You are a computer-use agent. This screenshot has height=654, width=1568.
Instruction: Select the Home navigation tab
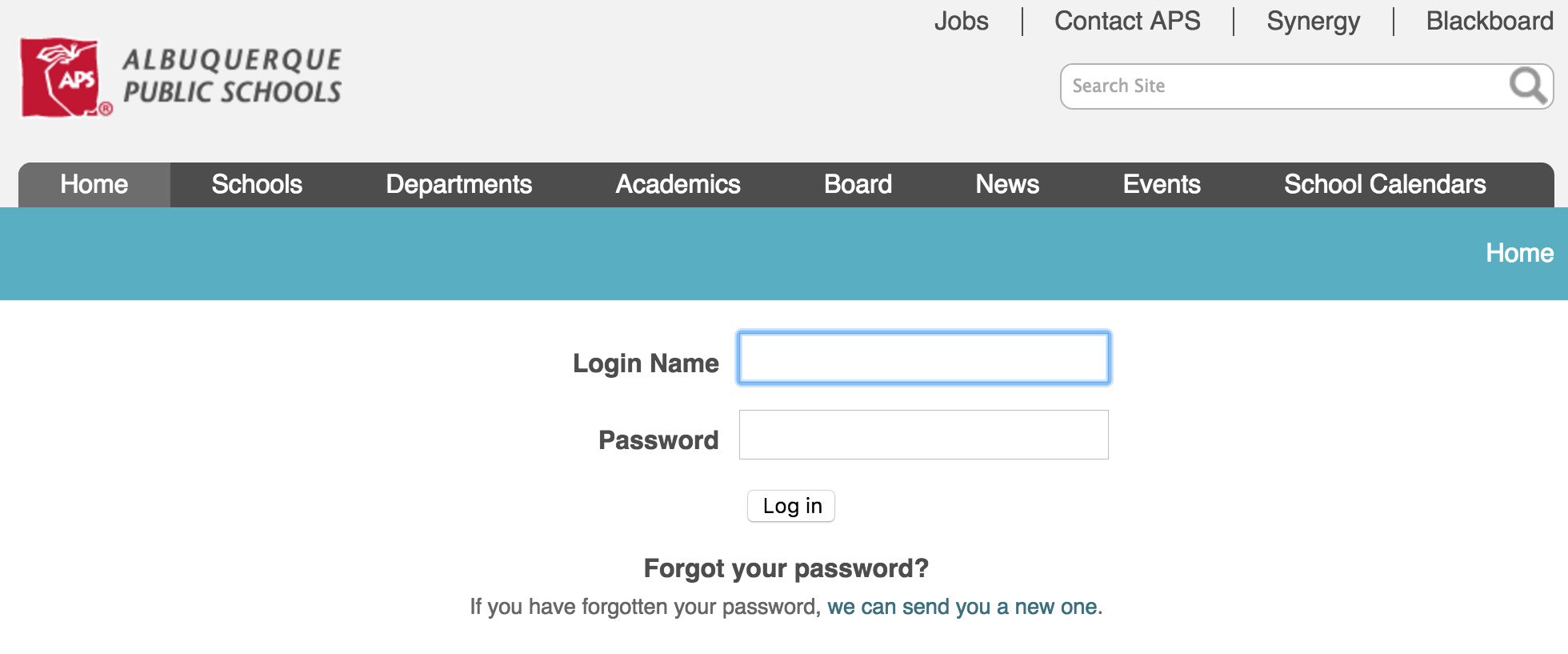point(94,185)
